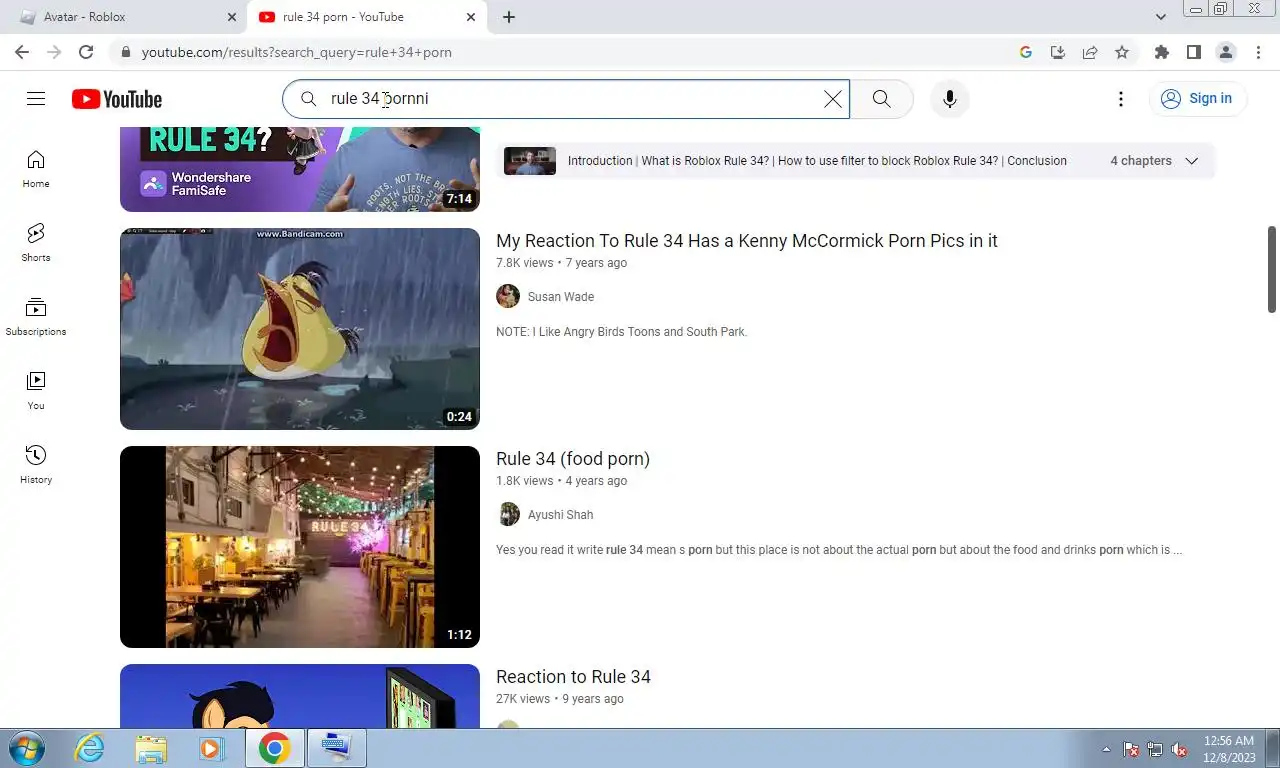Open the Reaction to Rule 34 thumbnail

coord(300,696)
